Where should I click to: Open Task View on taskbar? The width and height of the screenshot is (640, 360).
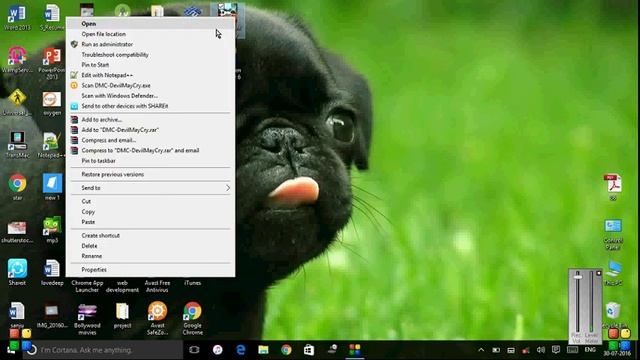(x=194, y=350)
